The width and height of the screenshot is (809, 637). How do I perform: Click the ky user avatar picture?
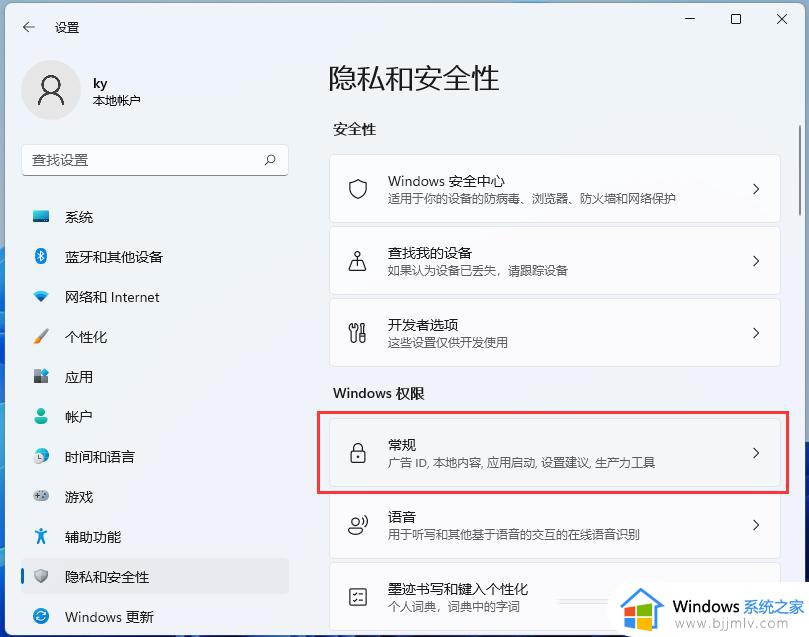pyautogui.click(x=51, y=90)
